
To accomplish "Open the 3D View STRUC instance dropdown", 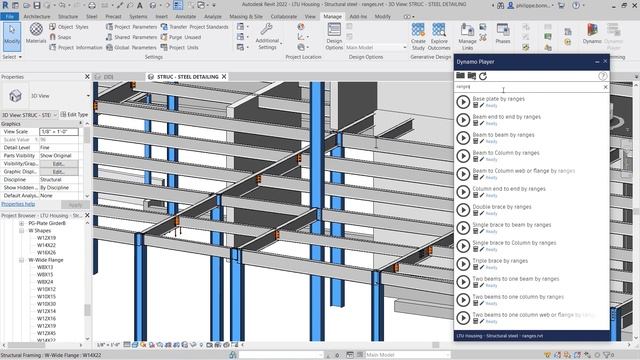I will tap(29, 115).
